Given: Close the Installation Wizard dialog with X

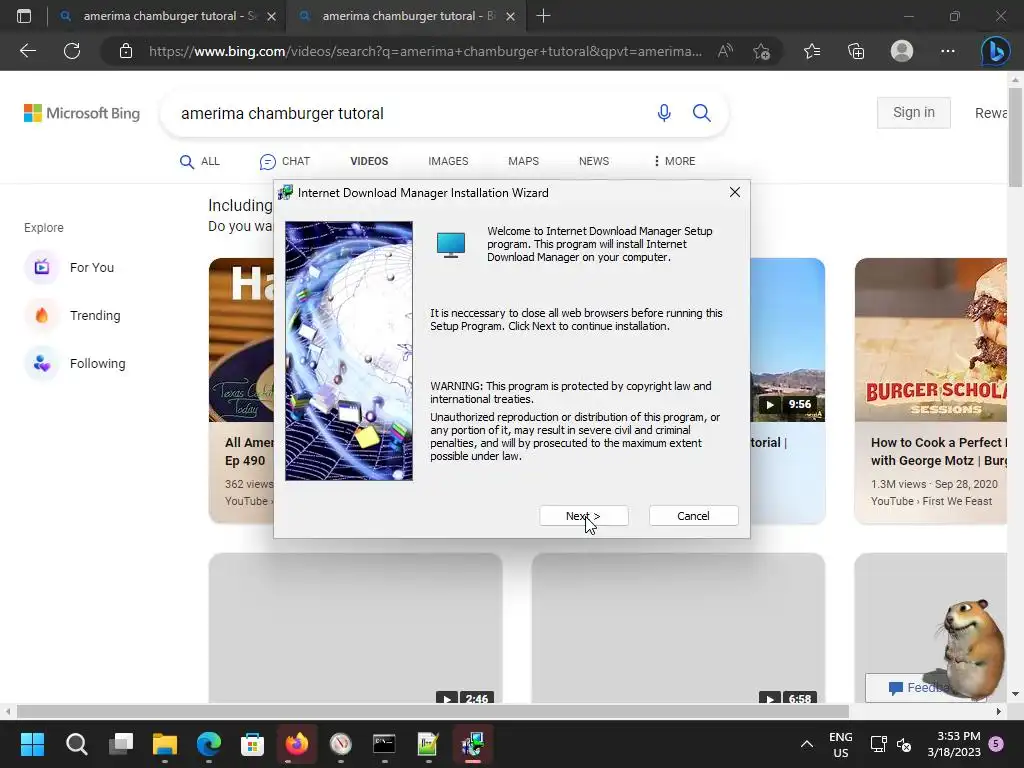Looking at the screenshot, I should click(735, 192).
